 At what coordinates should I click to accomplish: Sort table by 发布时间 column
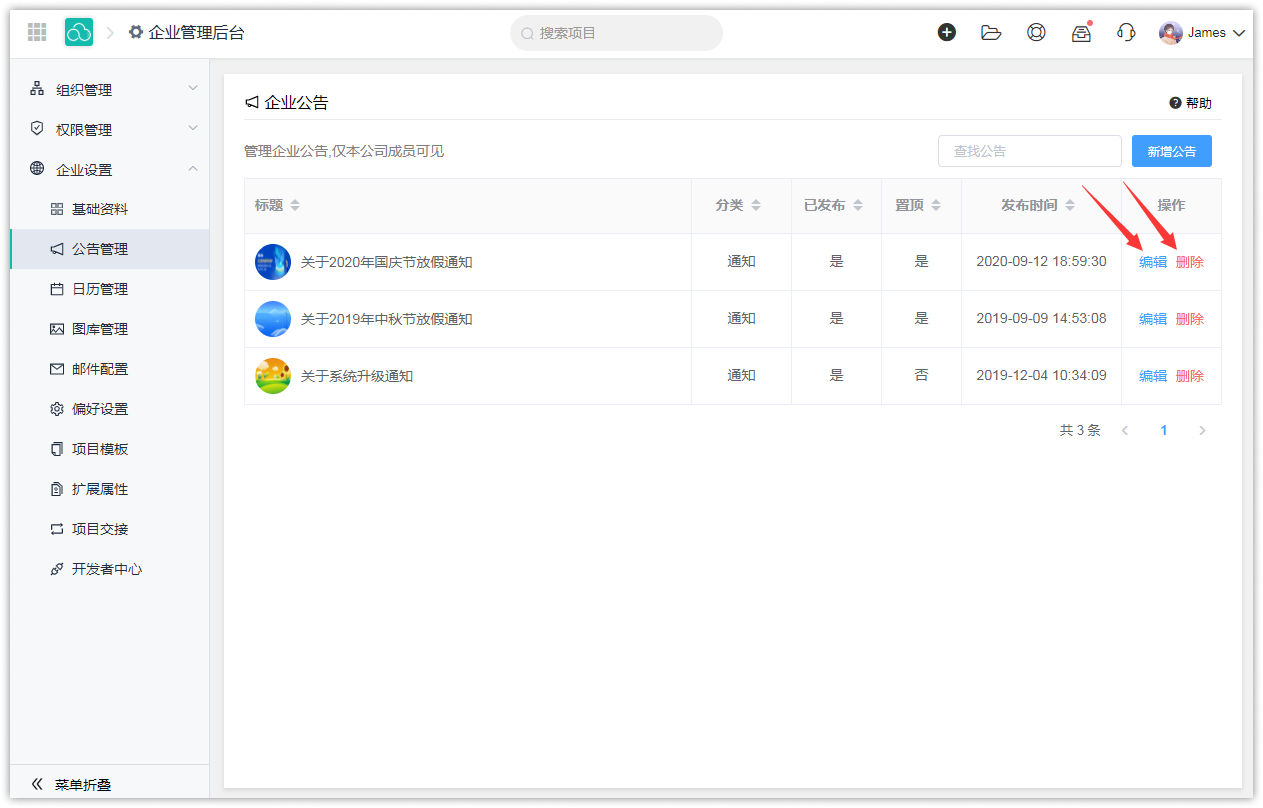click(x=1038, y=205)
